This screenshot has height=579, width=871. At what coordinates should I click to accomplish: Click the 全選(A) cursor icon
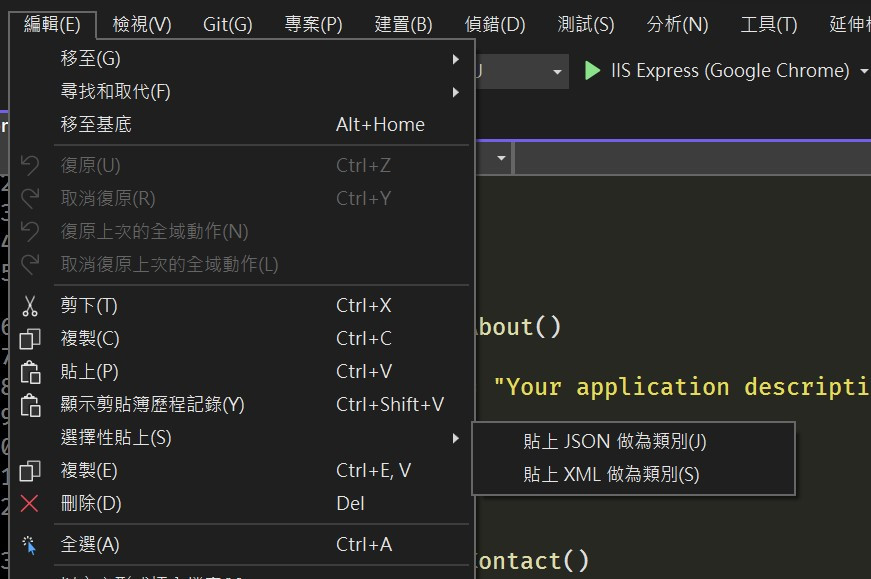29,545
